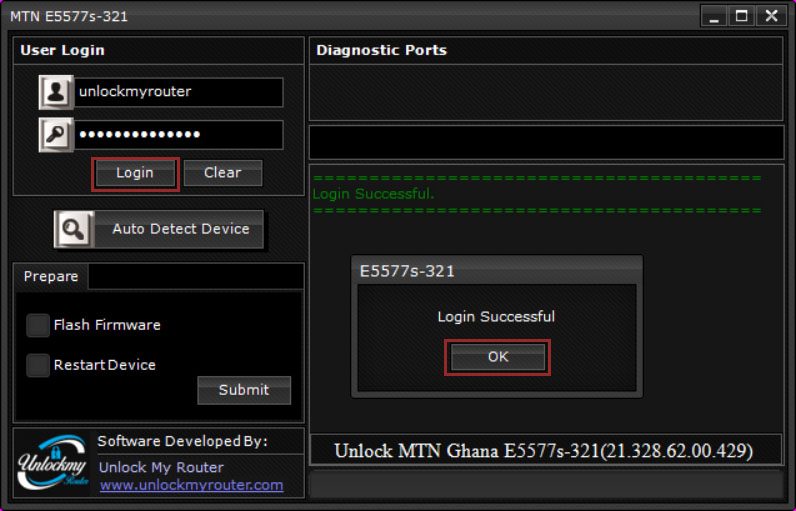Click the 'Software Developed By:' label
This screenshot has width=796, height=511.
tap(183, 441)
